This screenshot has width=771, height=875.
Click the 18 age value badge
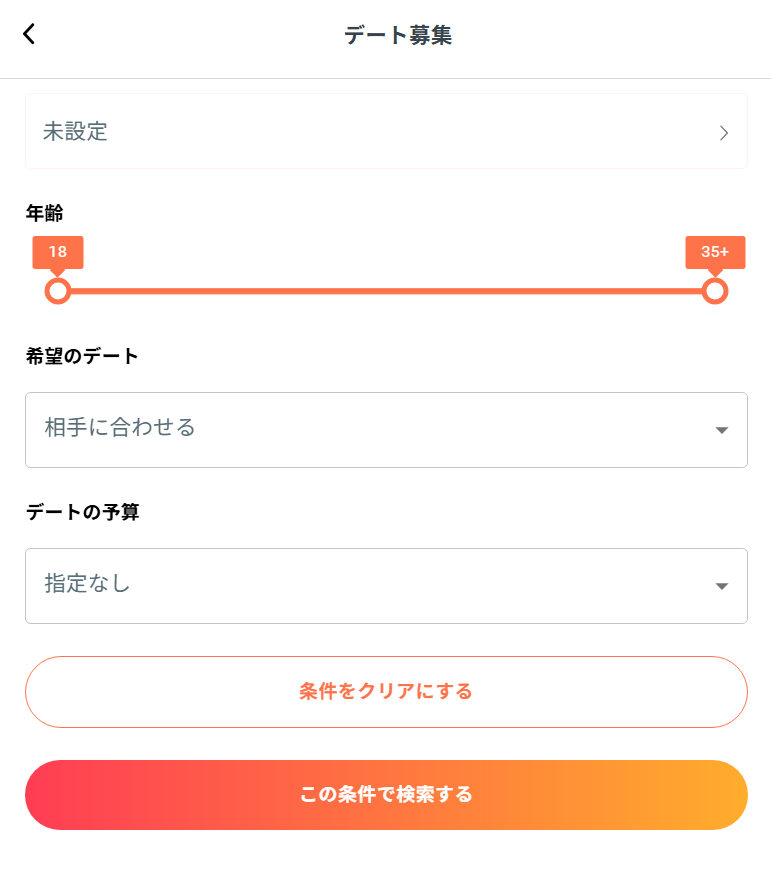[58, 252]
